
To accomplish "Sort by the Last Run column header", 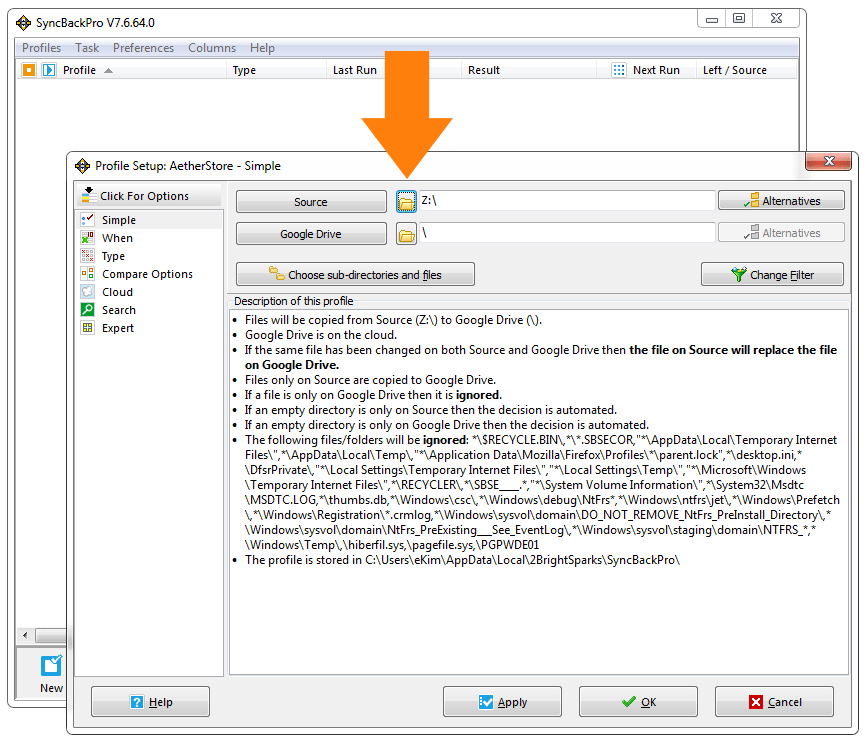I will 355,70.
